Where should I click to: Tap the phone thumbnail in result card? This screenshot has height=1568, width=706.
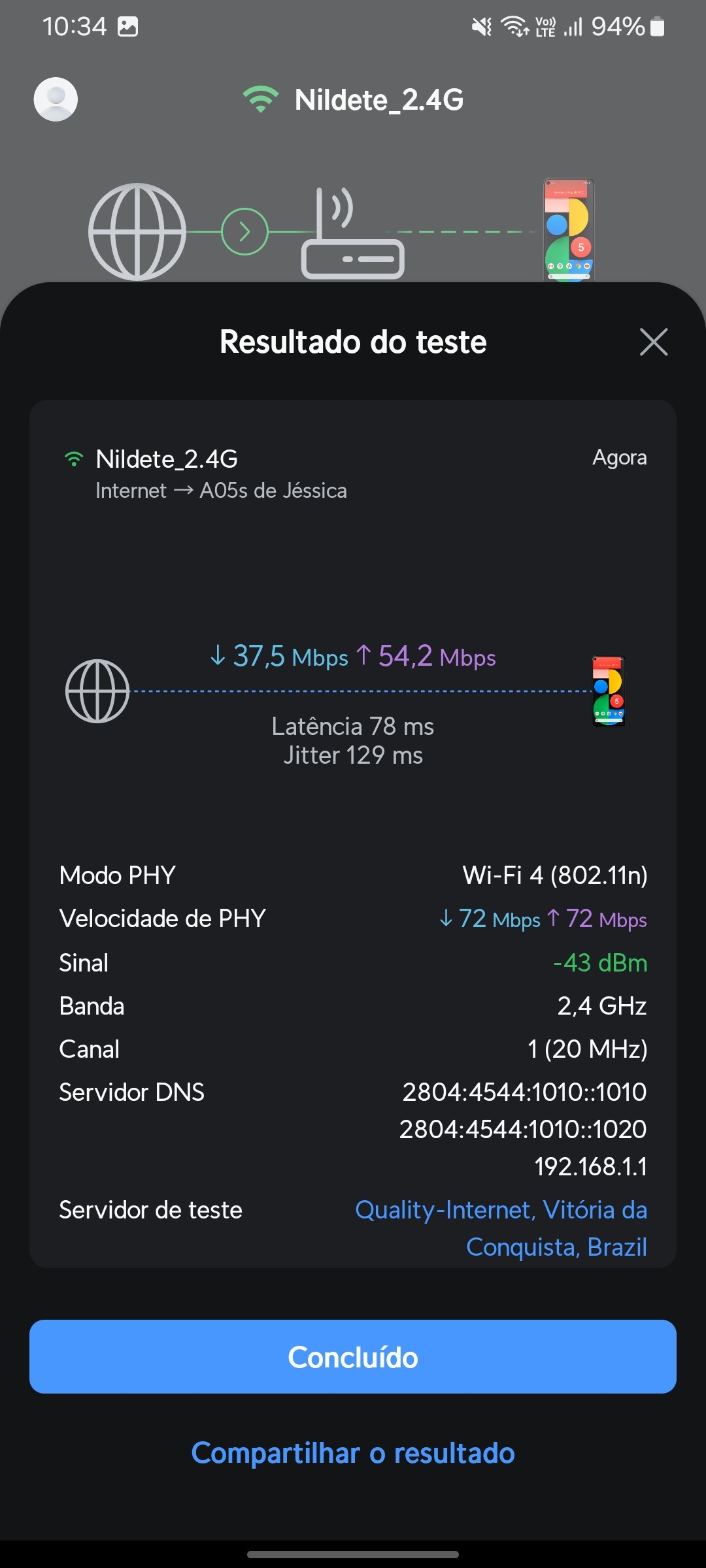(x=609, y=691)
